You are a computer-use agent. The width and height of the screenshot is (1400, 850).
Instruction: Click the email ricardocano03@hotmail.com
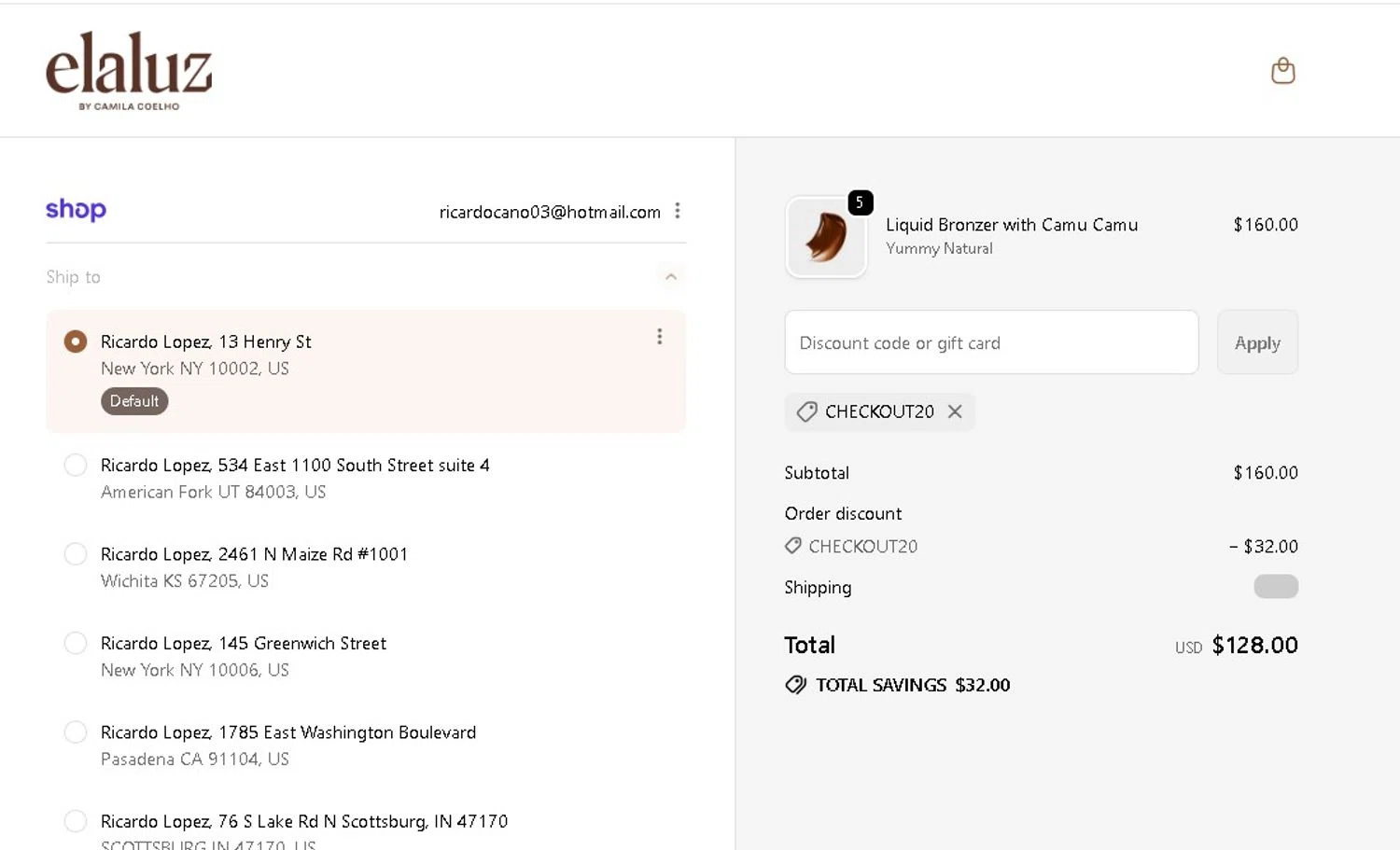click(x=550, y=212)
